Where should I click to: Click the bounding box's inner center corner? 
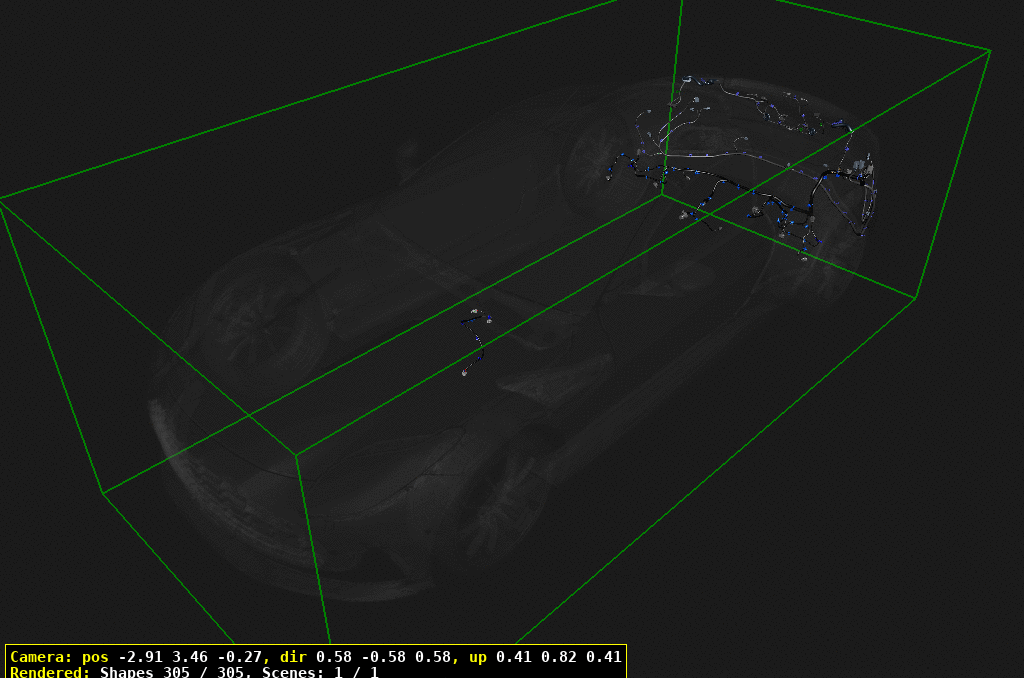661,195
